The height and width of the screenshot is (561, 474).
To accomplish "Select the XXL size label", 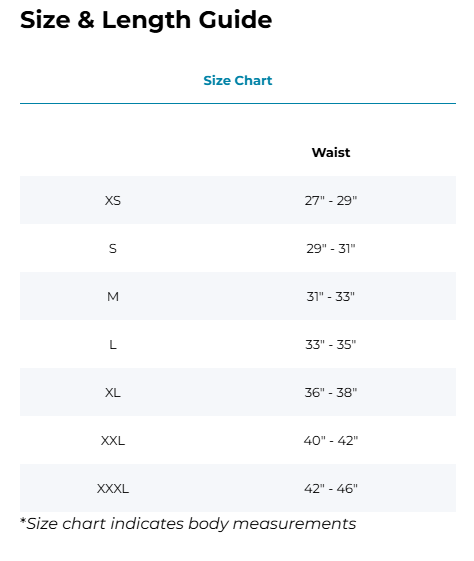I will click(x=113, y=440).
